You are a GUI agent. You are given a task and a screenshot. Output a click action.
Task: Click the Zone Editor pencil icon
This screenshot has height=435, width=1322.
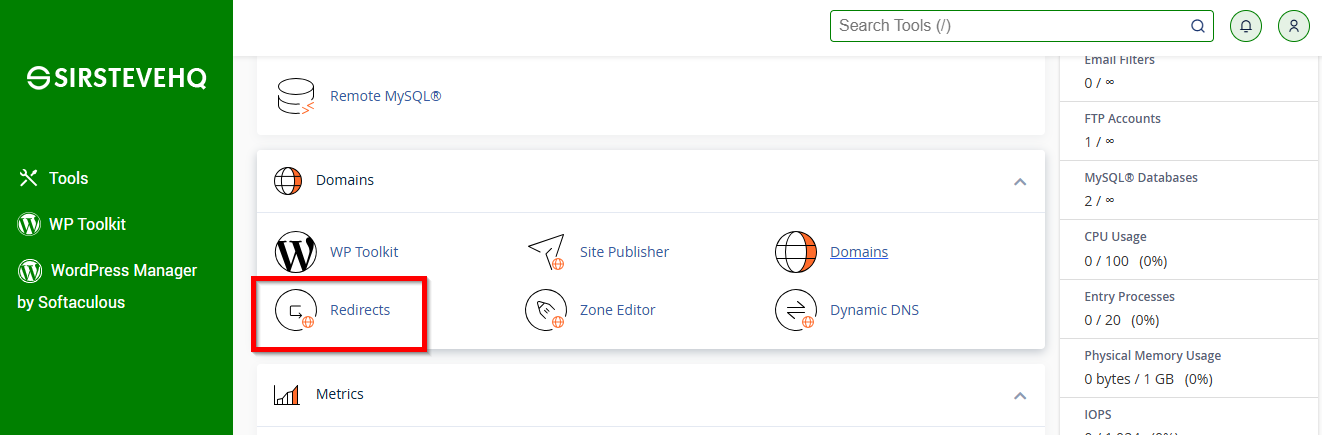[x=546, y=310]
